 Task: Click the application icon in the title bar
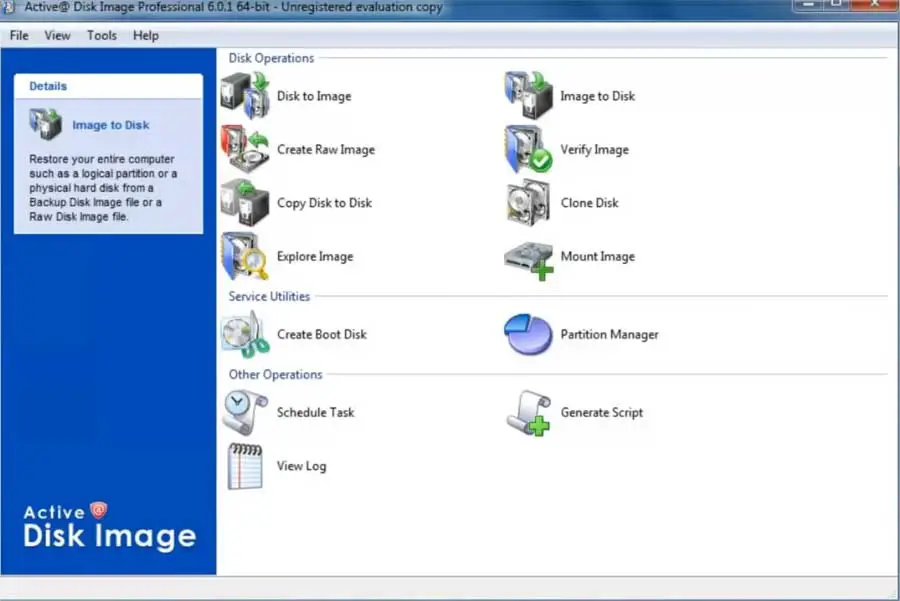pyautogui.click(x=8, y=7)
